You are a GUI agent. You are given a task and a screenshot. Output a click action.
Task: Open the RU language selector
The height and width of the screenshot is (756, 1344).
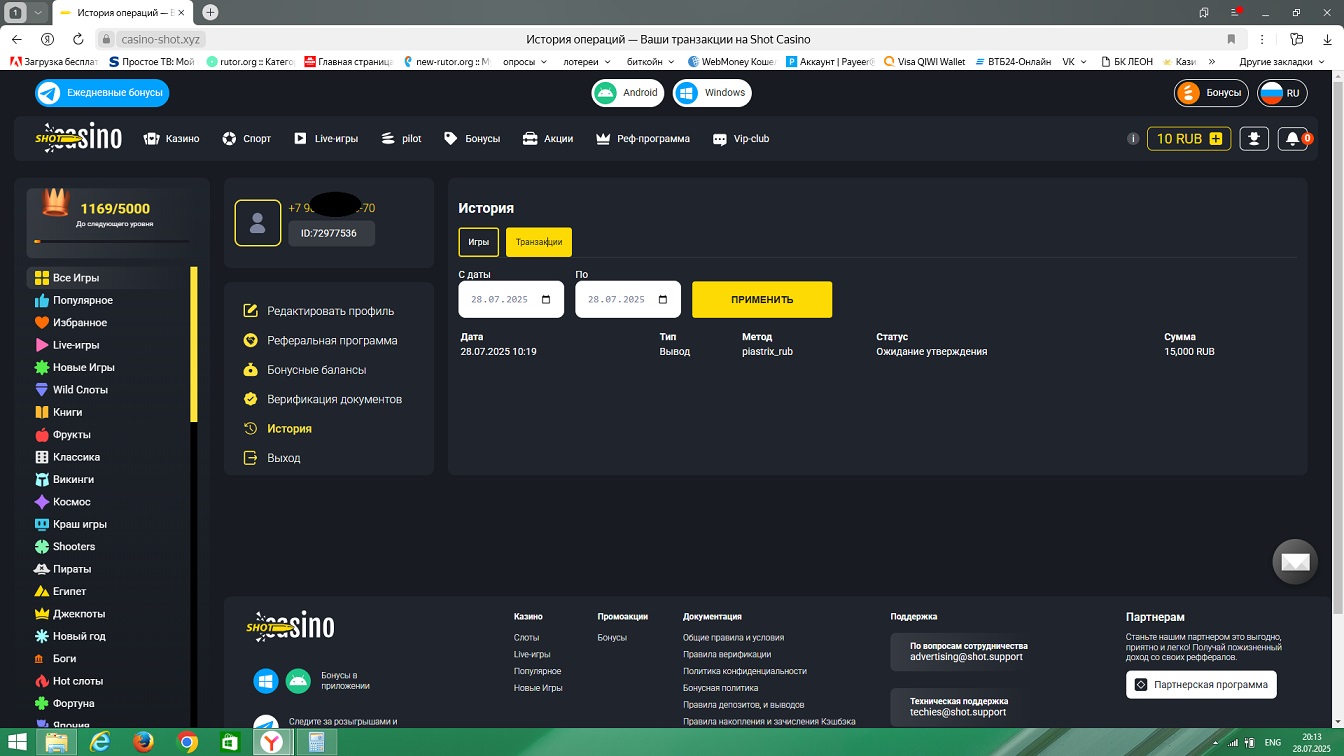(1282, 93)
